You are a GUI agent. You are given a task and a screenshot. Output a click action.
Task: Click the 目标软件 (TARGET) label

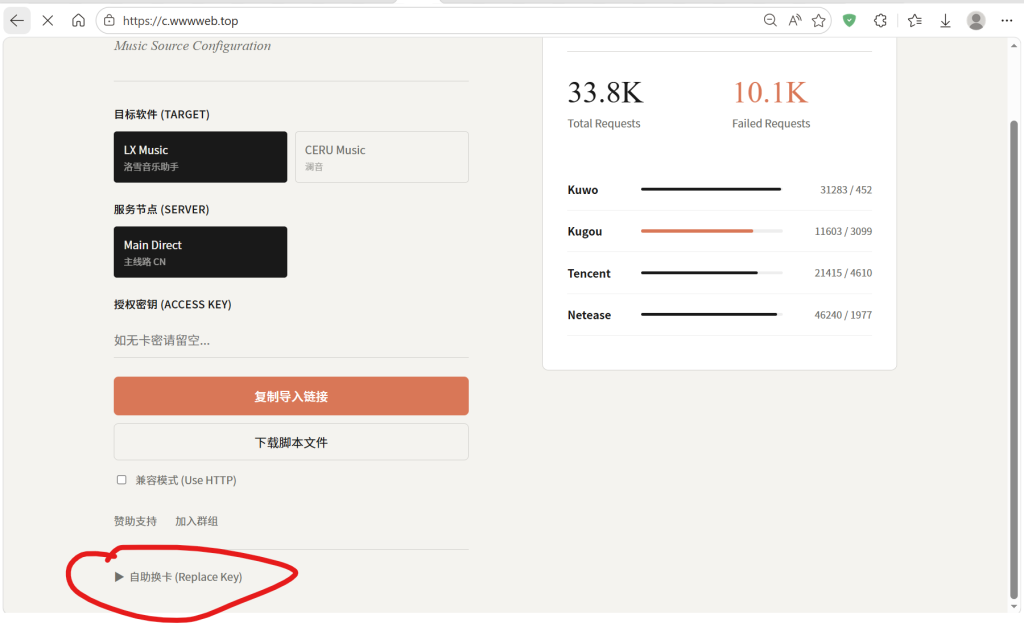click(162, 114)
